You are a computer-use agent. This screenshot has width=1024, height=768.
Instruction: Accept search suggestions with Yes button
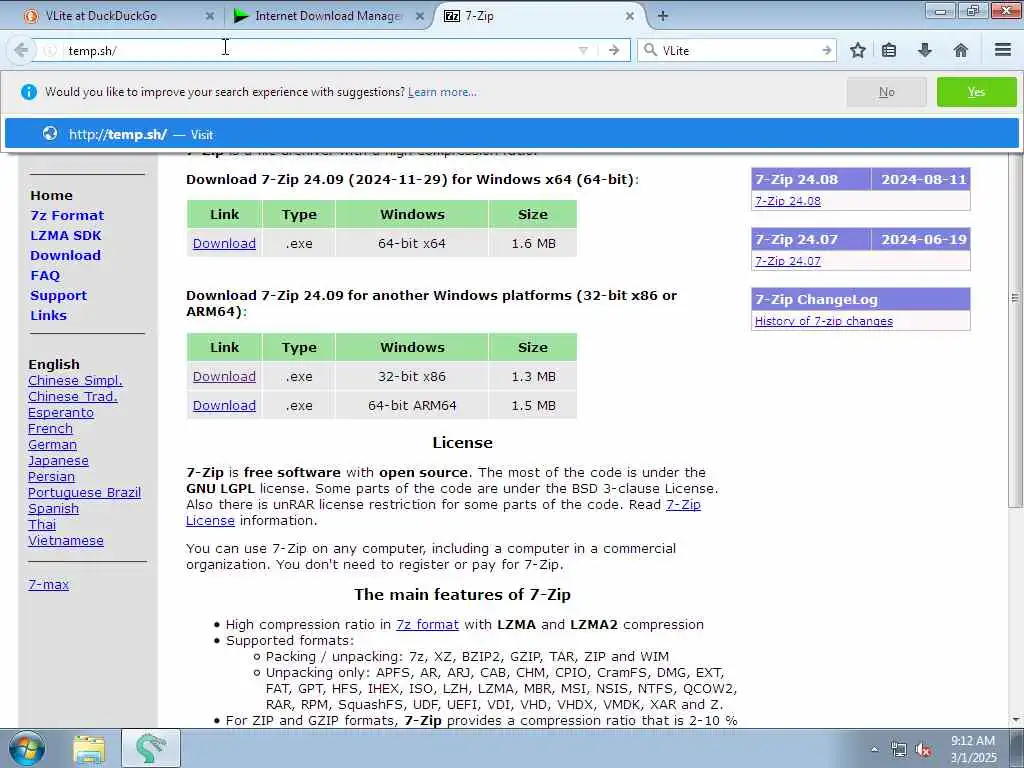pyautogui.click(x=976, y=92)
